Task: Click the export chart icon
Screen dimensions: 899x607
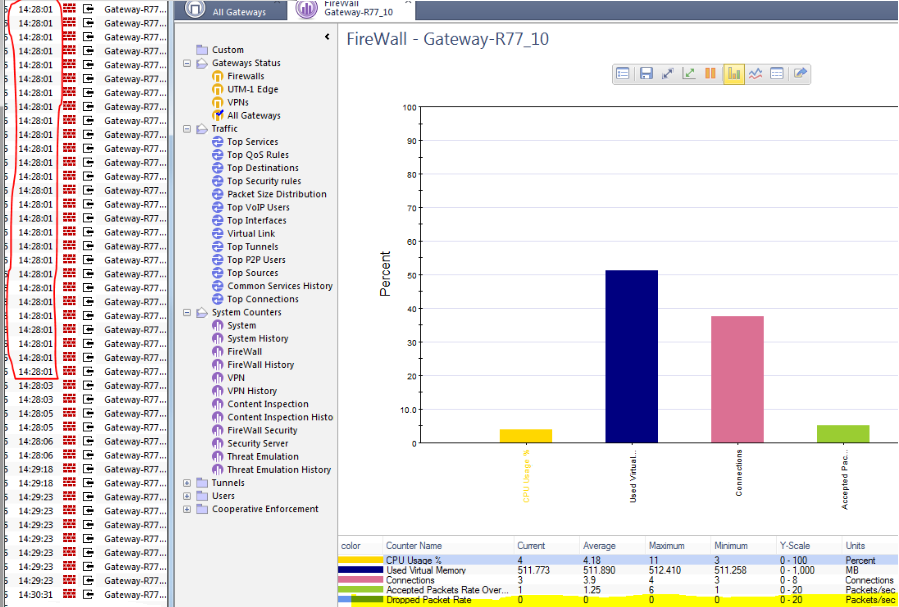Action: (x=800, y=73)
